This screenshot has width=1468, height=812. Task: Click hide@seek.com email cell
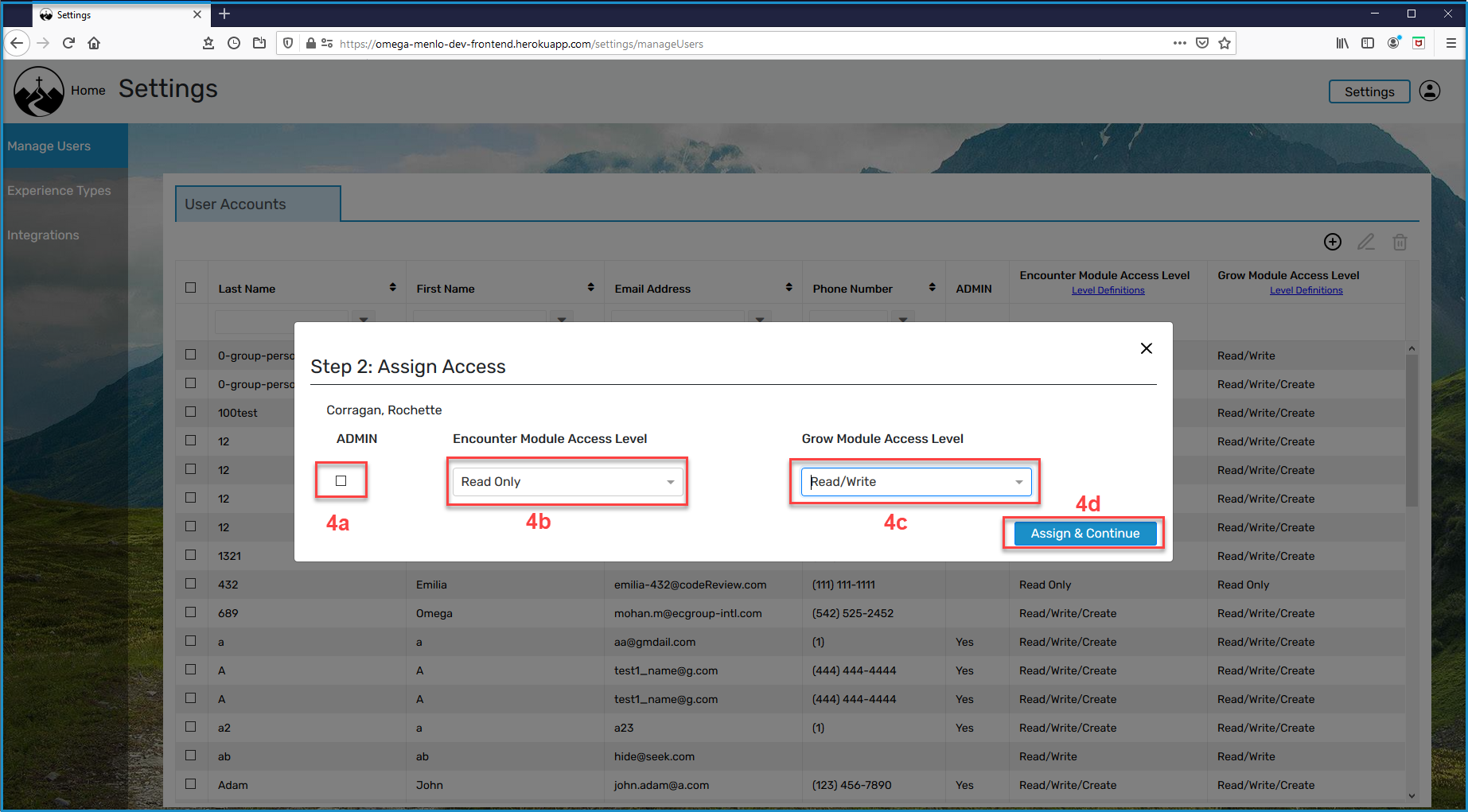coord(654,756)
